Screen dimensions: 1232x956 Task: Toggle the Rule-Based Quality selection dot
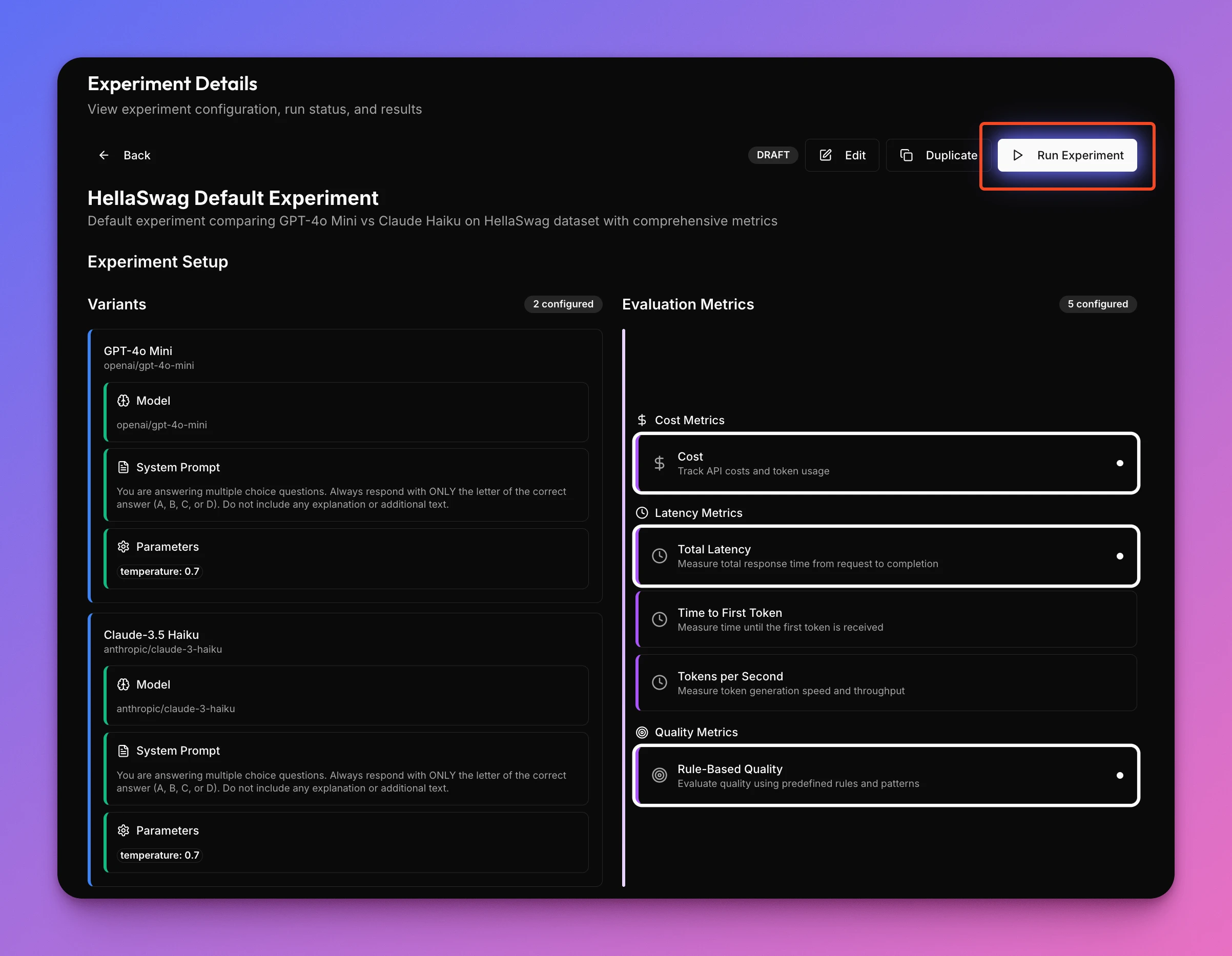1119,775
